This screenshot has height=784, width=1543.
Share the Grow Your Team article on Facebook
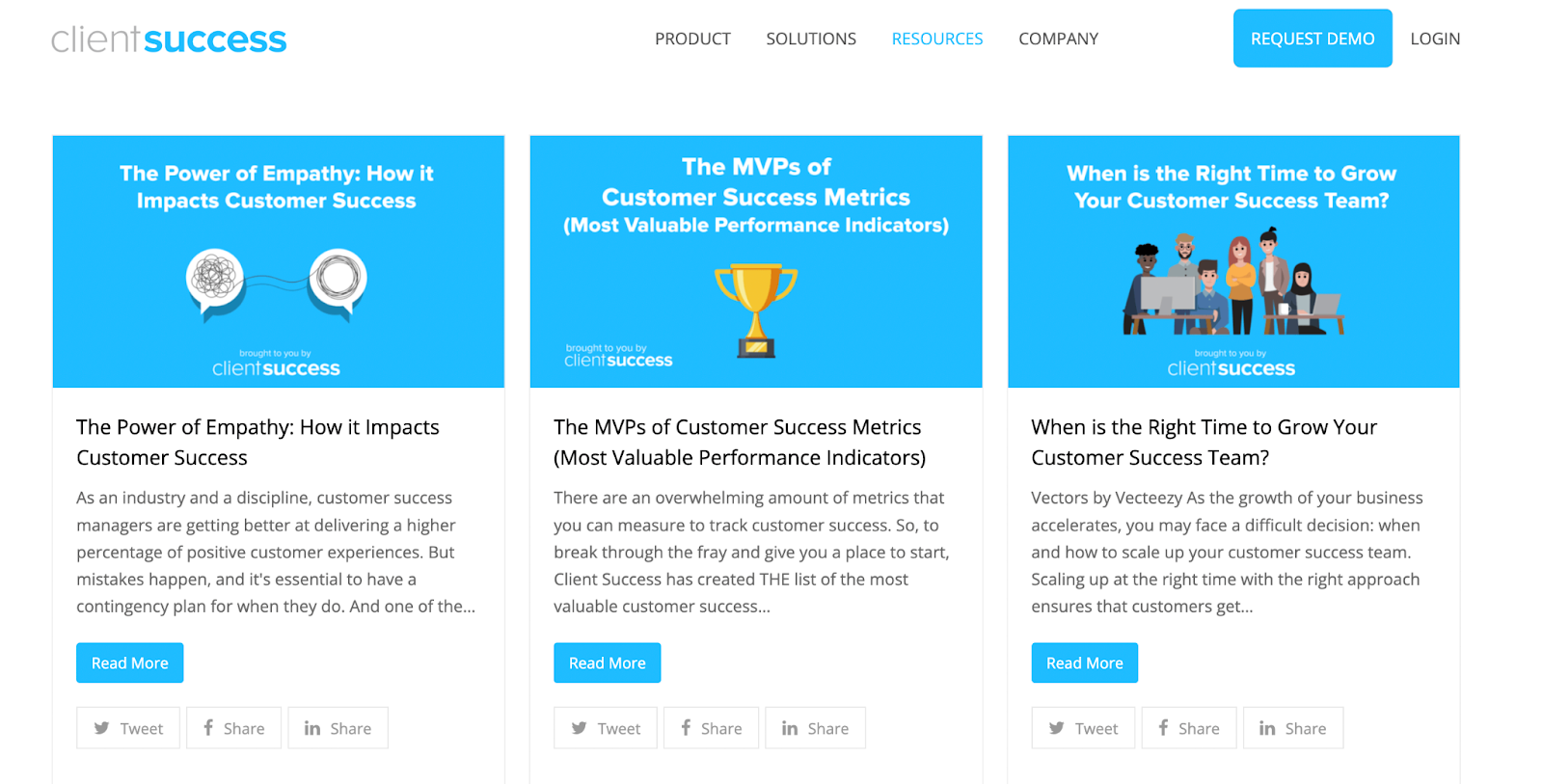pos(1188,727)
